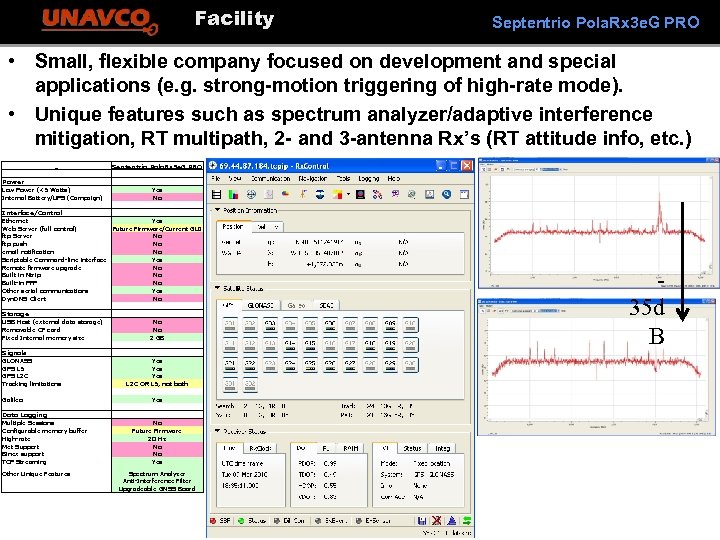Click the blue magnifier circle toolbar icon

pos(447,195)
